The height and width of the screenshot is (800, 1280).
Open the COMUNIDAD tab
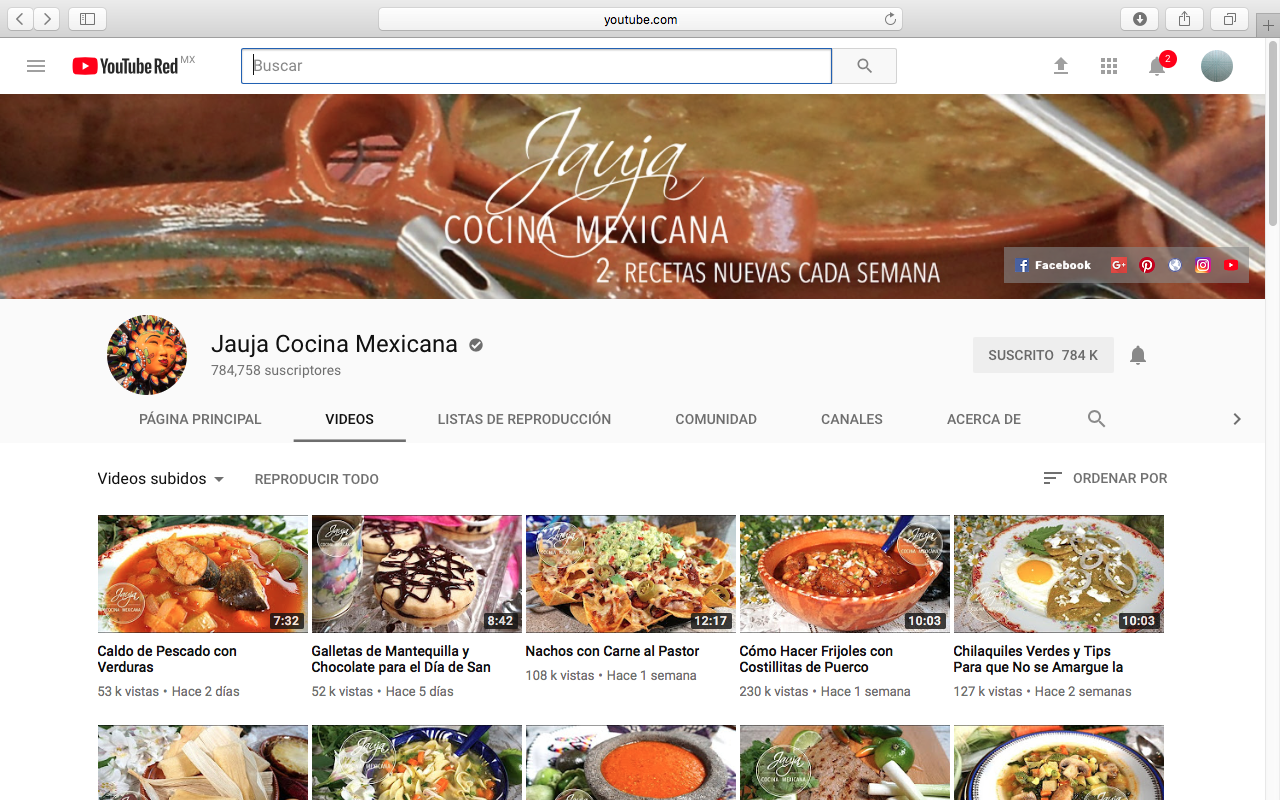tap(716, 419)
